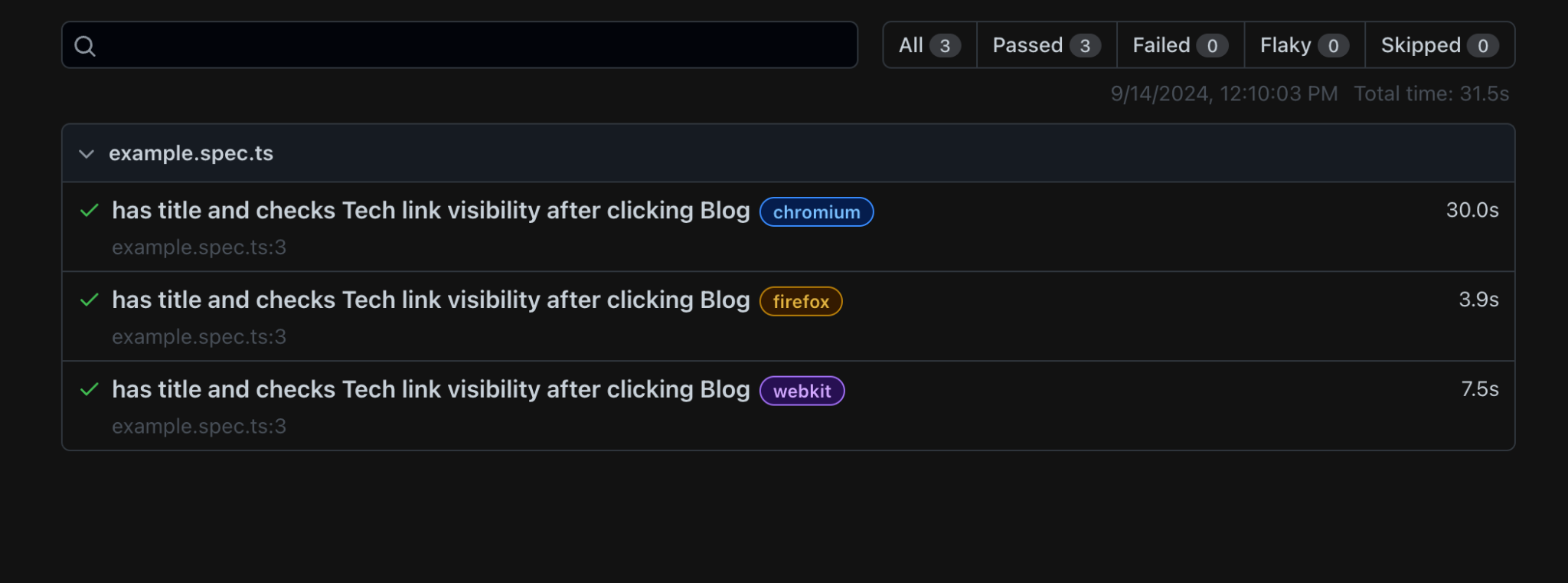The height and width of the screenshot is (583, 1568).
Task: Click the webkit project badge
Action: pyautogui.click(x=802, y=391)
